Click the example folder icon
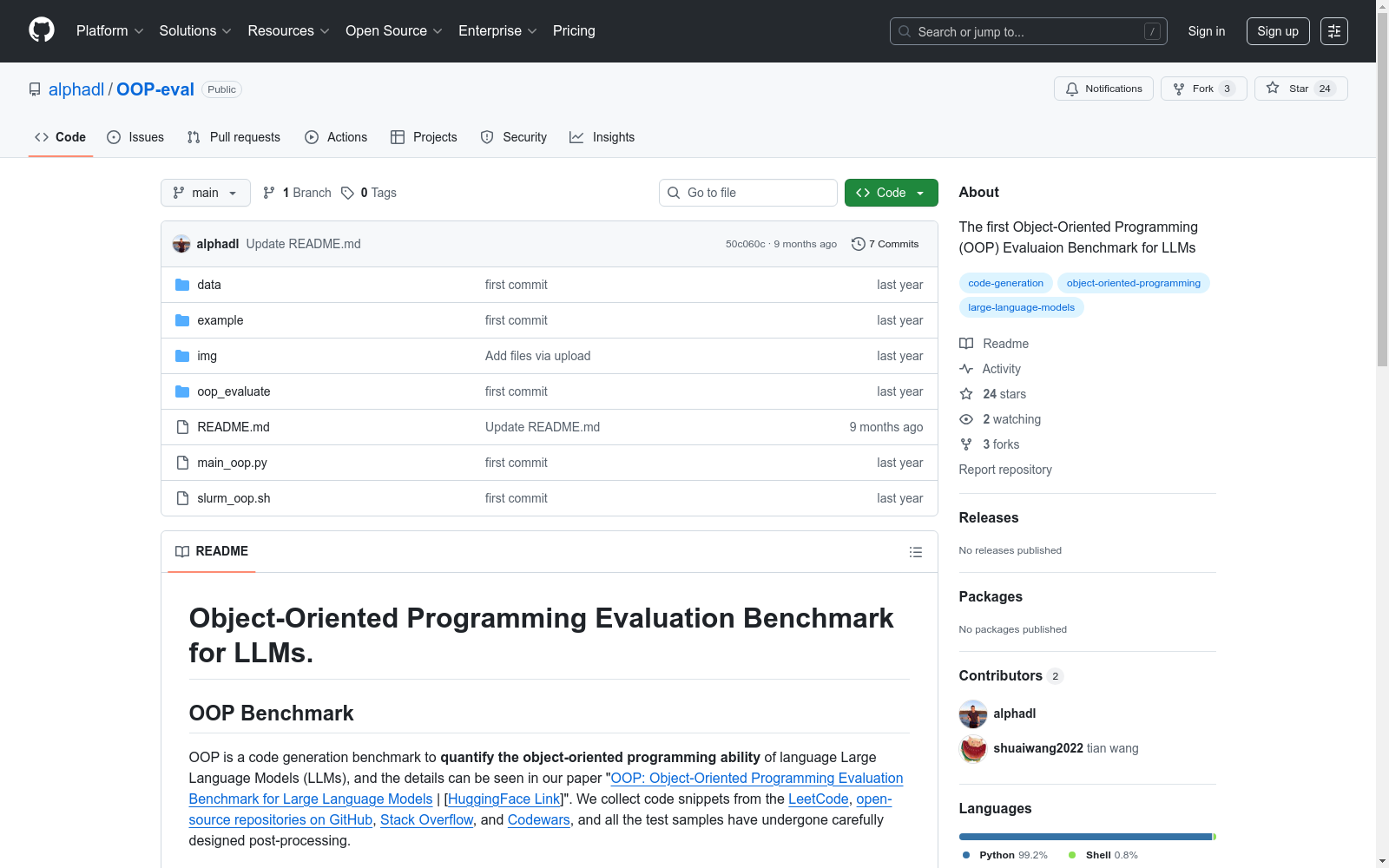This screenshot has height=868, width=1389. [x=182, y=320]
